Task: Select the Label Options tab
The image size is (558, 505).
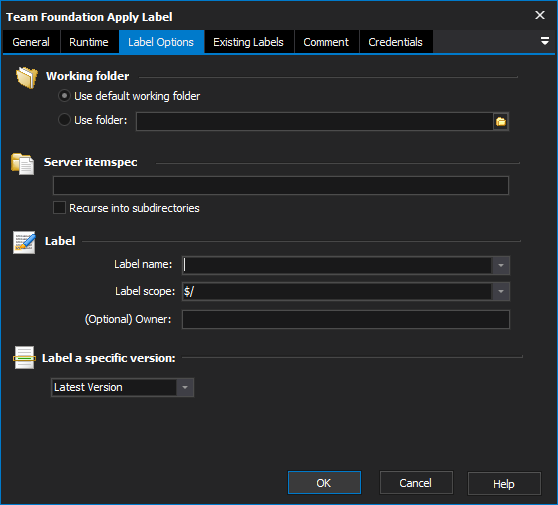Action: point(161,42)
